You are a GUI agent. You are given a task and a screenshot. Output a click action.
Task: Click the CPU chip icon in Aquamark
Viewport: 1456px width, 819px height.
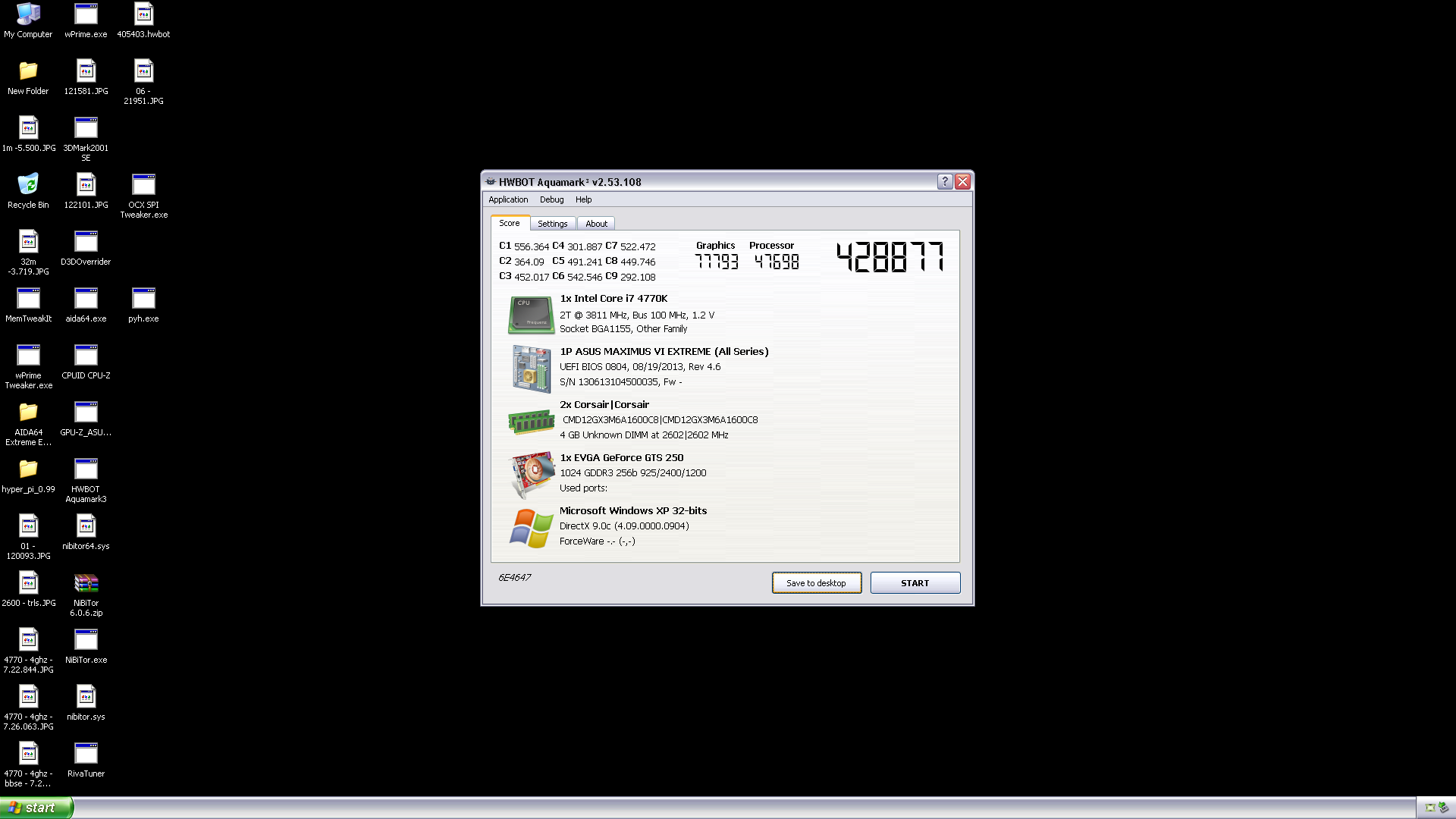531,315
